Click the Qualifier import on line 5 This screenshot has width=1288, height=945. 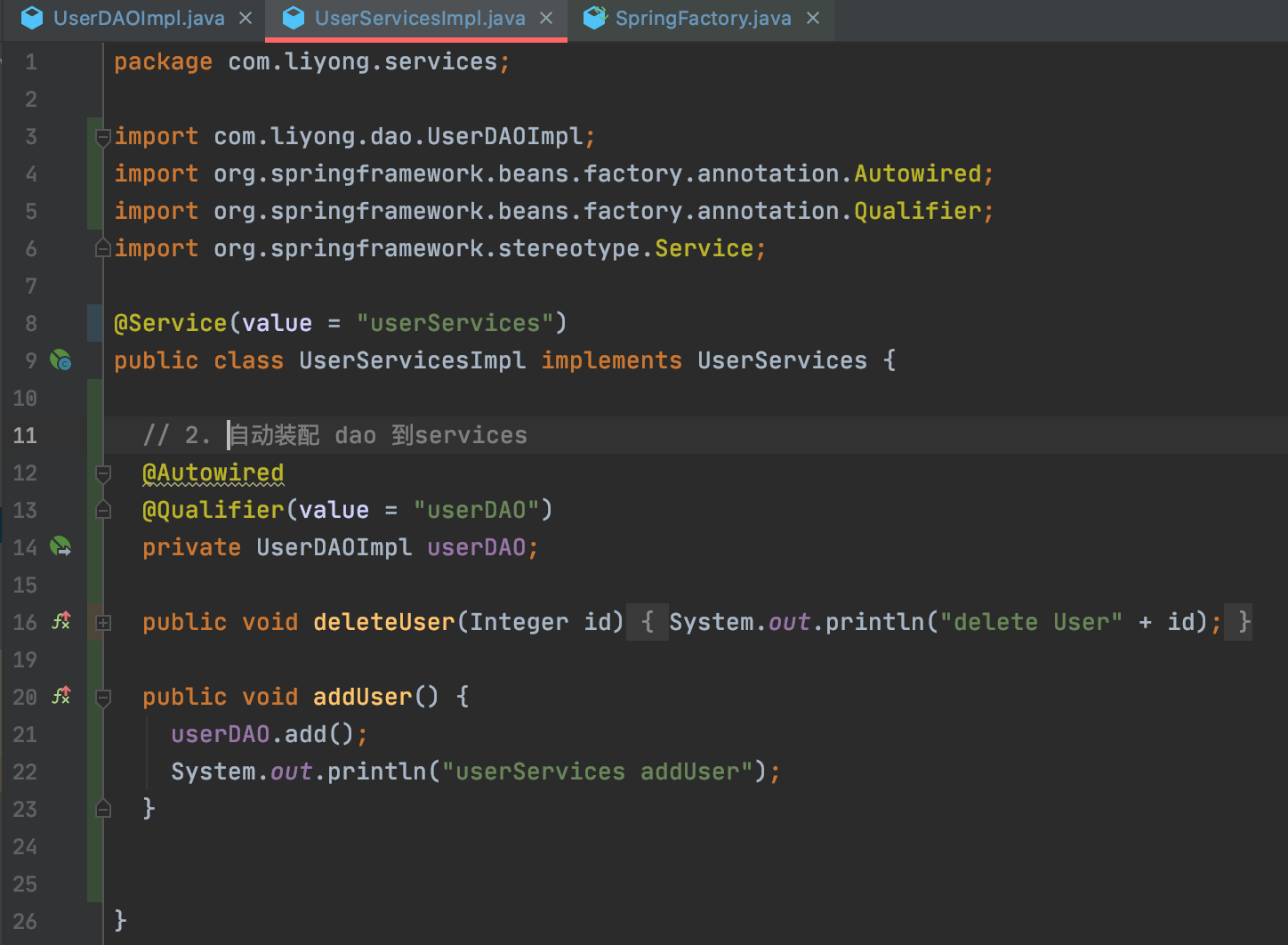click(x=918, y=211)
